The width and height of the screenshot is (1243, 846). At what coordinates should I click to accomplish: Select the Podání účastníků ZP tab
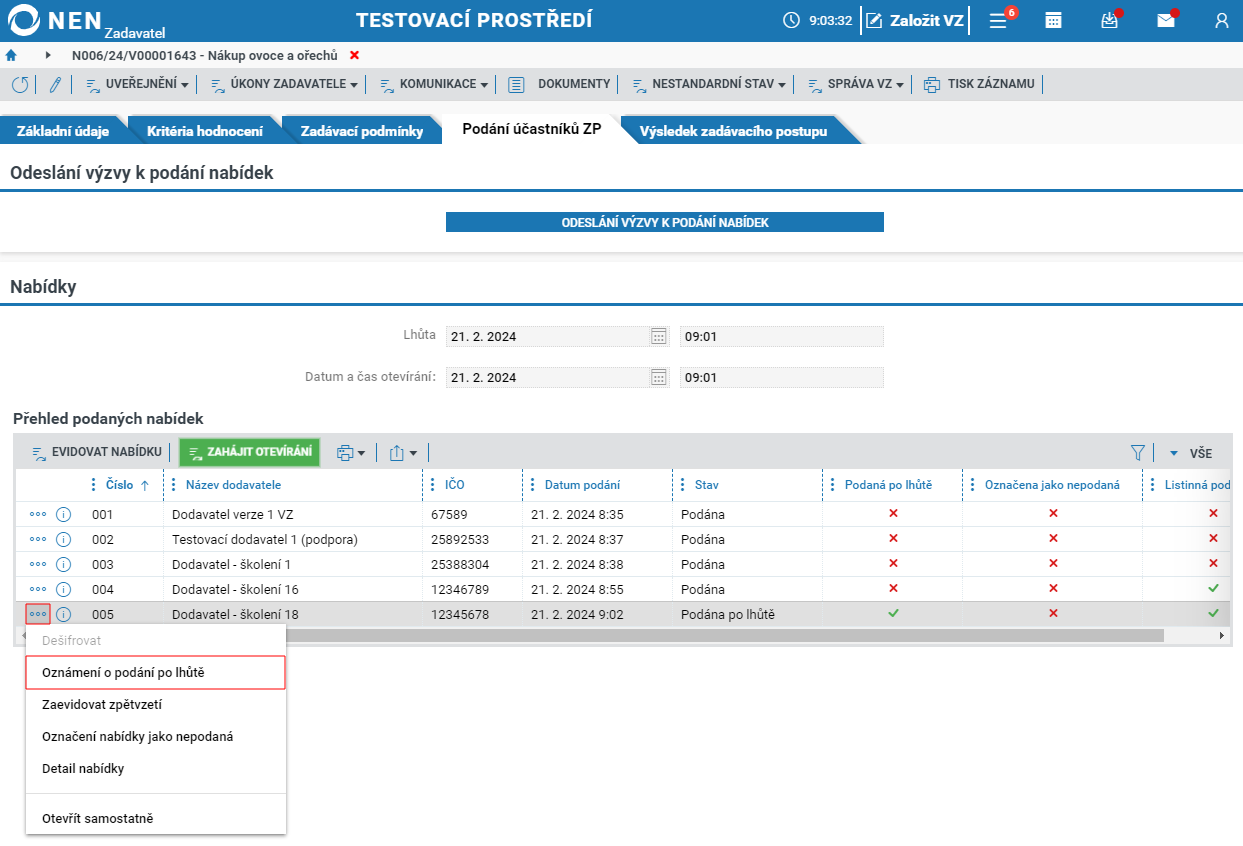coord(532,129)
